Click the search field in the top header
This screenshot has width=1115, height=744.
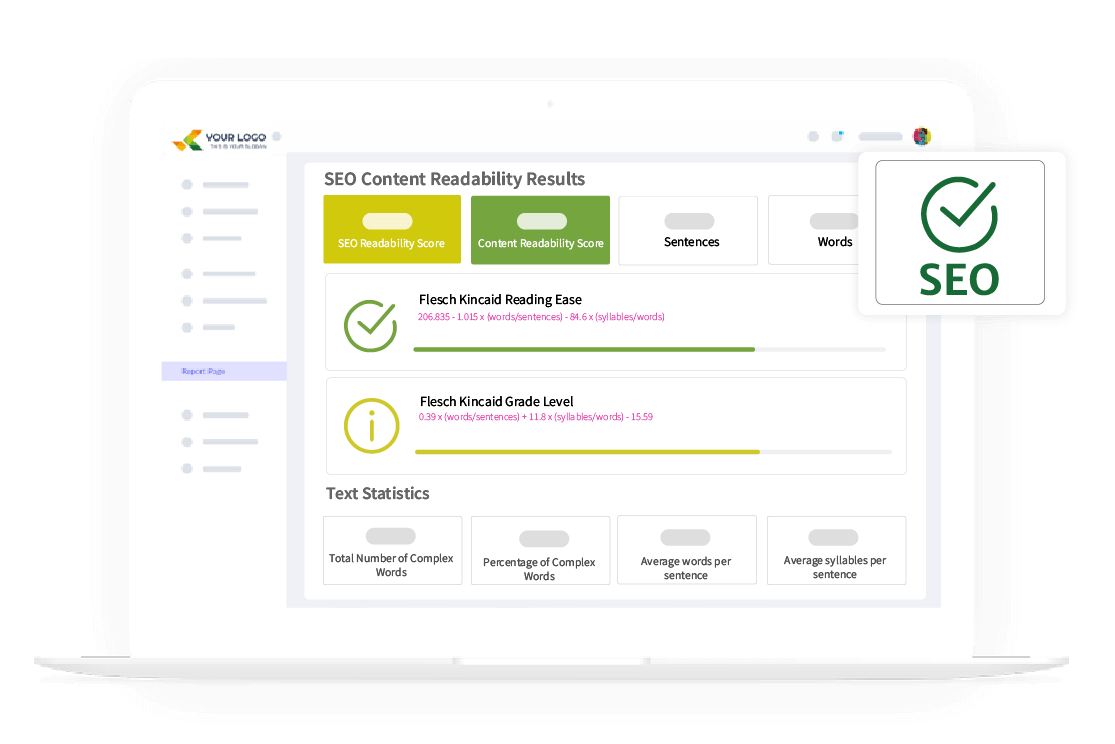pos(880,136)
